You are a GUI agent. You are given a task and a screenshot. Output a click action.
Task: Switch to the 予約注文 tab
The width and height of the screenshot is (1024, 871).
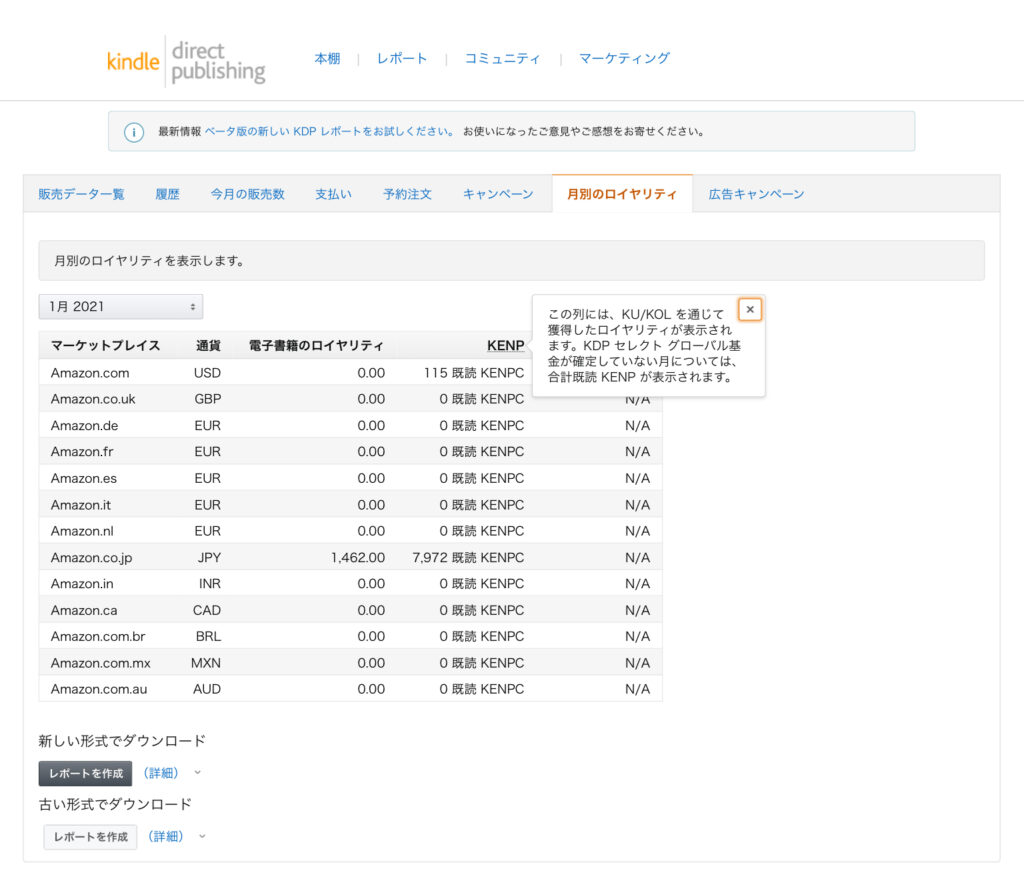coord(408,194)
